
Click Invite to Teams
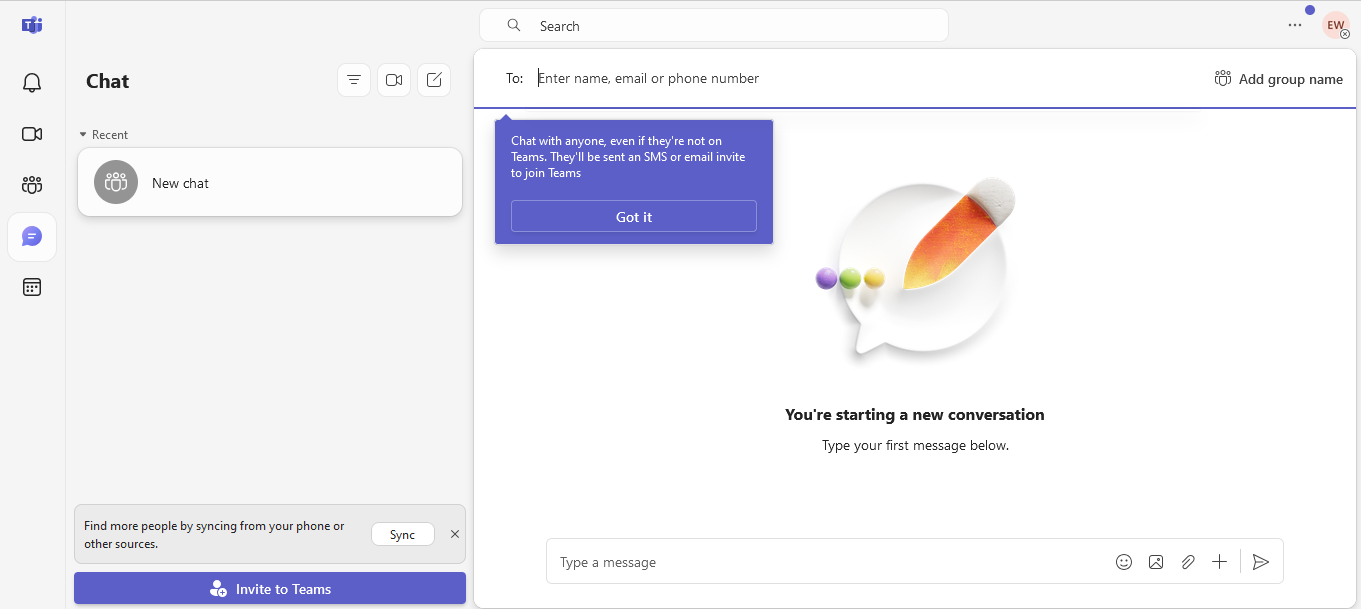269,588
